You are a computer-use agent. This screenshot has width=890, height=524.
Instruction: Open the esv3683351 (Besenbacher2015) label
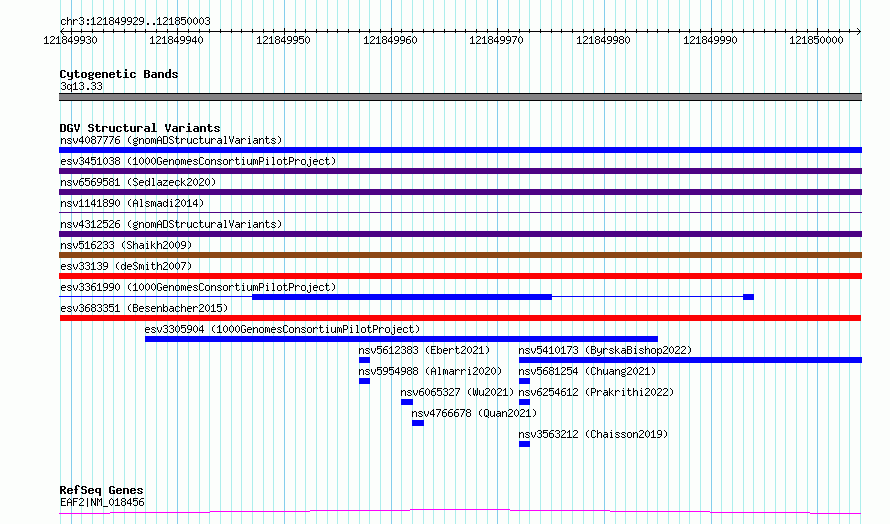144,308
